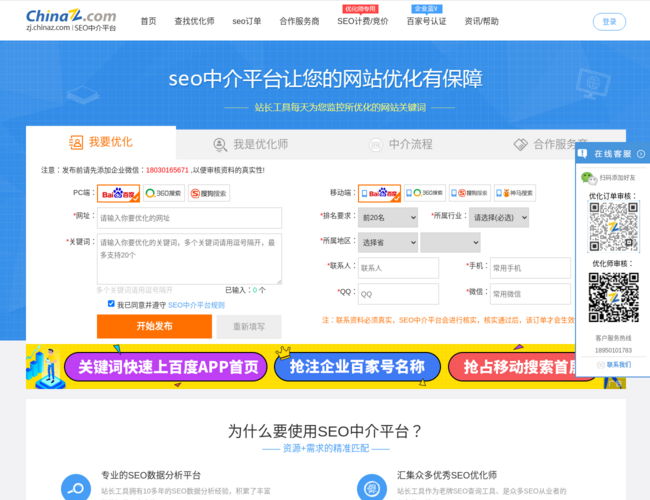
Task: Click the 手机 phone input field
Action: click(530, 268)
